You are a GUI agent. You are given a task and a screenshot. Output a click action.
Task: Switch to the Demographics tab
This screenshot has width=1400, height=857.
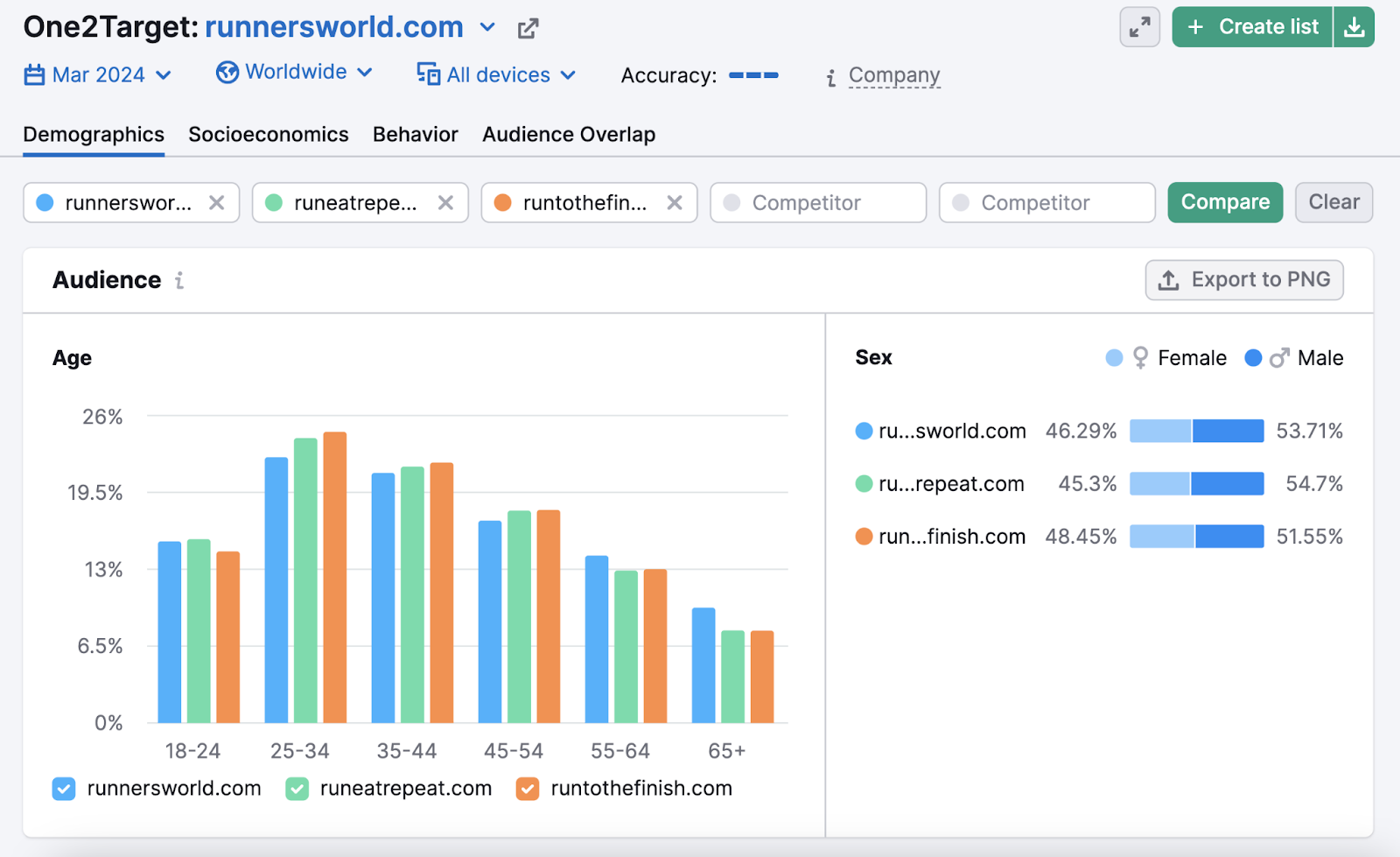94,135
